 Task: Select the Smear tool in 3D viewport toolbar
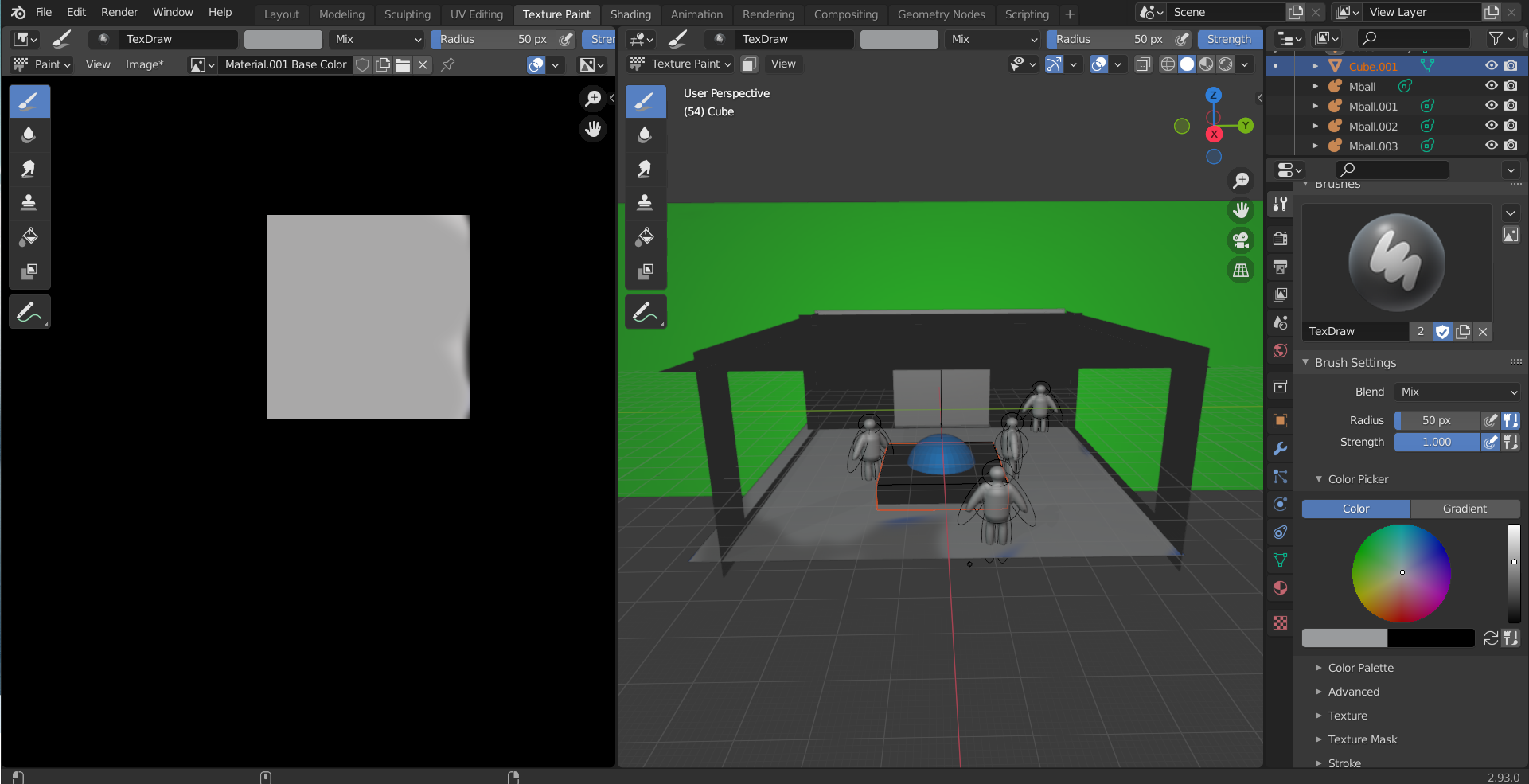click(646, 169)
